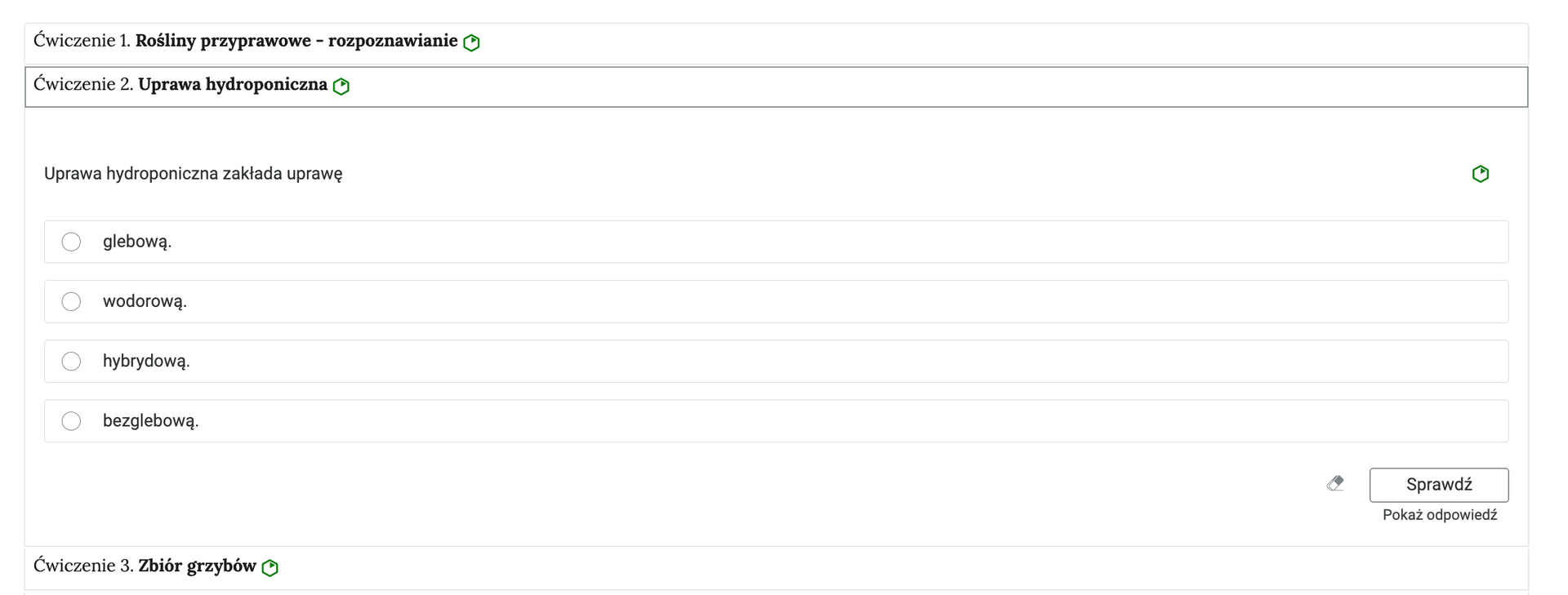Click the green hexagon icon beside Ćwiczenie 1 title
The height and width of the screenshot is (595, 1568).
471,42
